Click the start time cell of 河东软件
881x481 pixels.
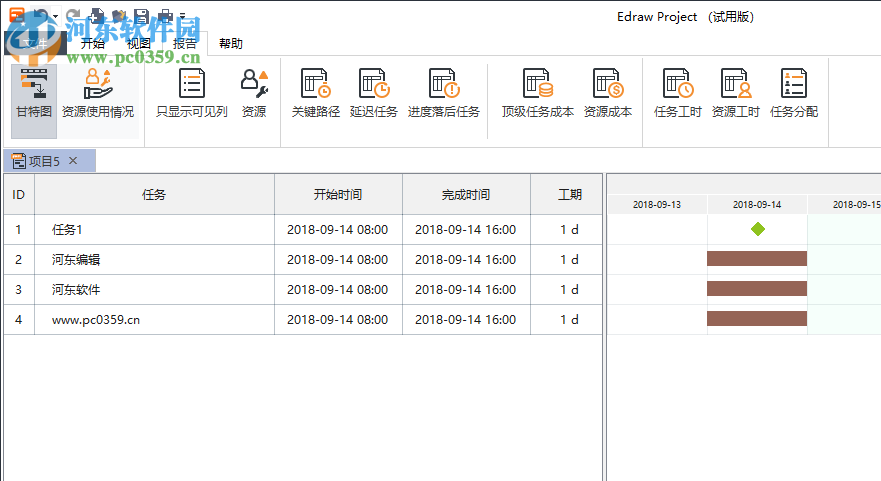coord(338,289)
